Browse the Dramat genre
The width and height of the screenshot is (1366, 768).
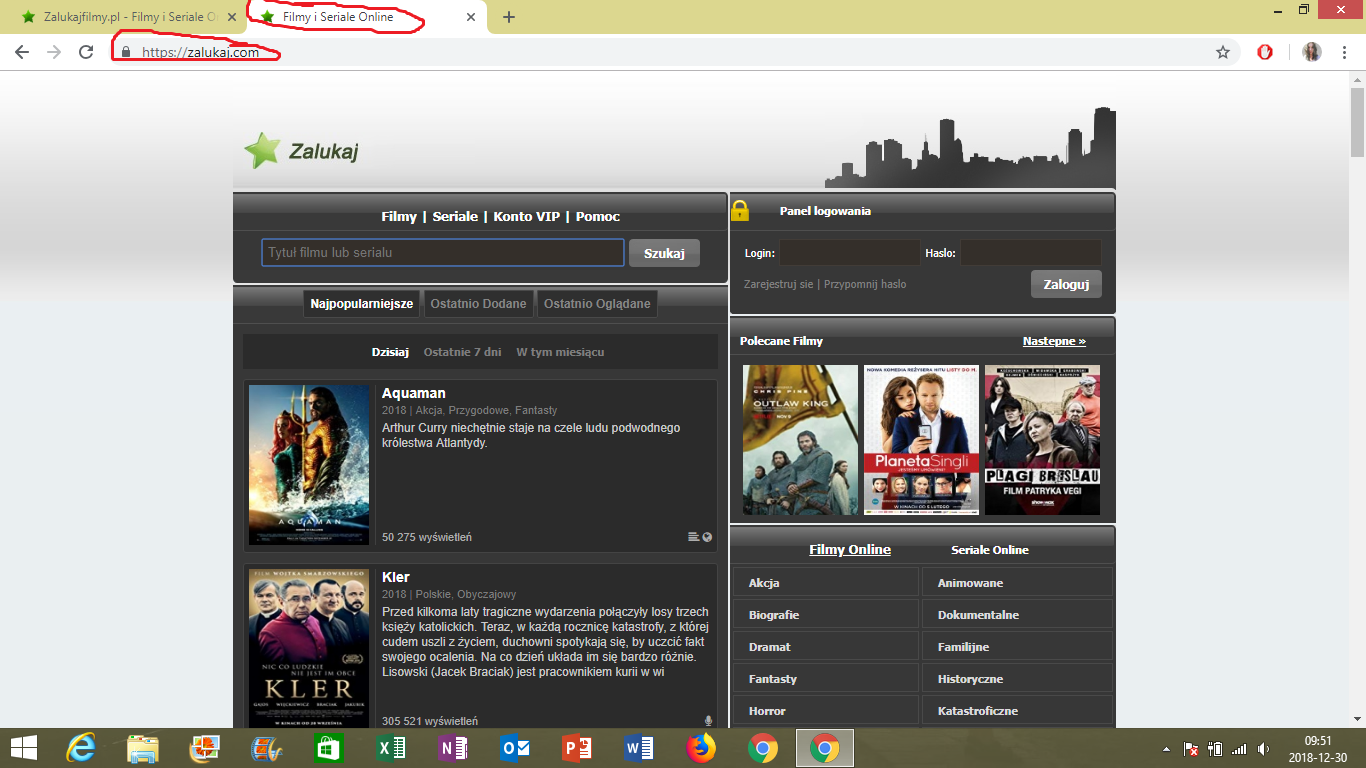826,647
